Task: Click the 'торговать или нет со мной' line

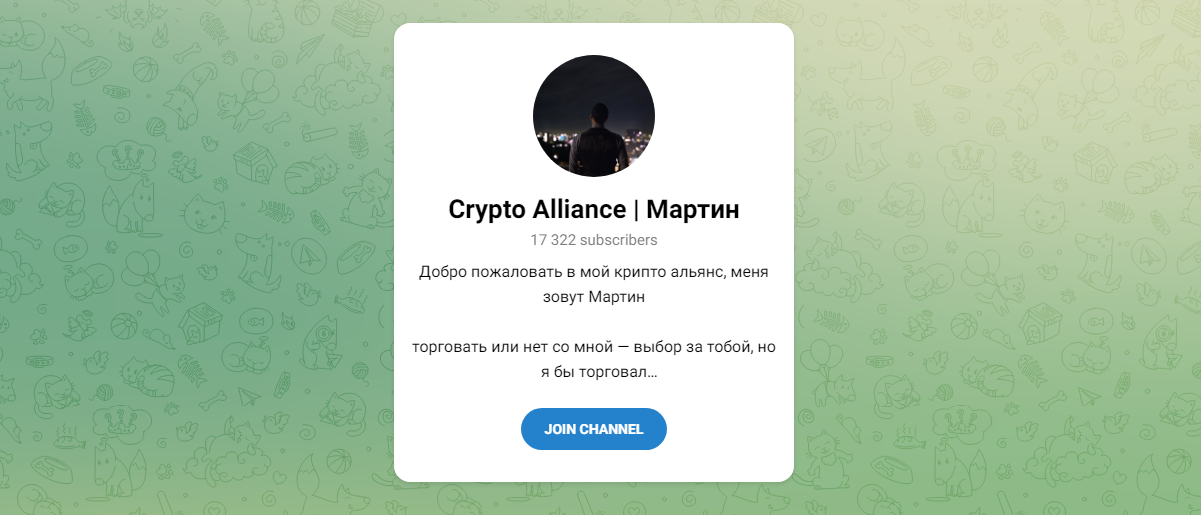Action: pos(506,347)
